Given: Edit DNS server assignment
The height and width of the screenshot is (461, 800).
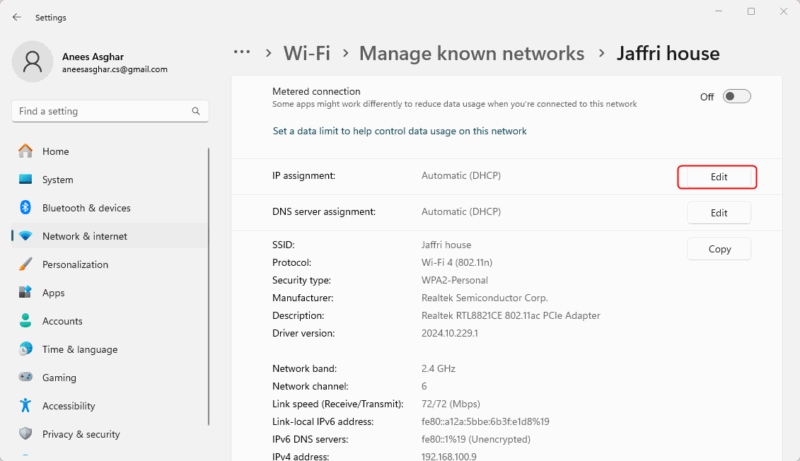Looking at the screenshot, I should [x=718, y=213].
